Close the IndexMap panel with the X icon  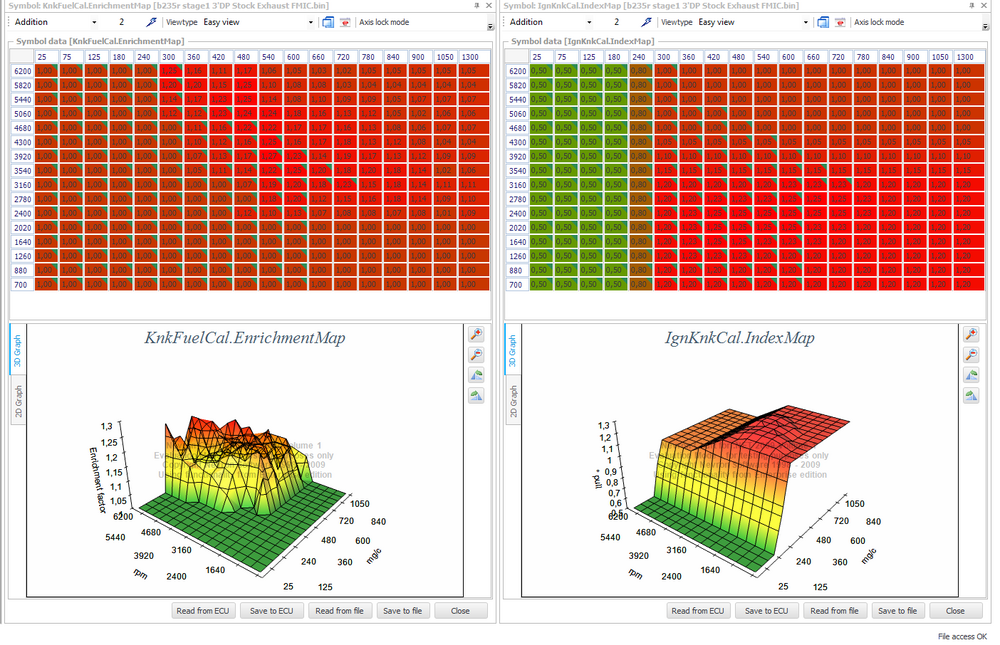coord(984,5)
